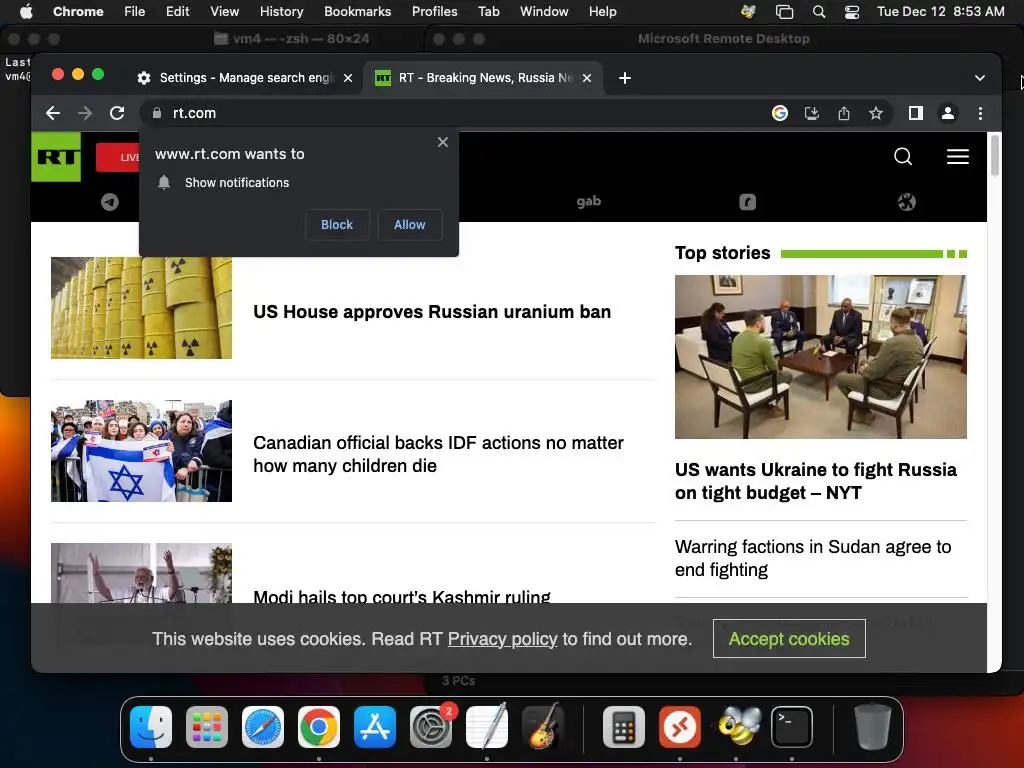Click the yellow uranium barrels thumbnail
The width and height of the screenshot is (1024, 768).
point(141,308)
